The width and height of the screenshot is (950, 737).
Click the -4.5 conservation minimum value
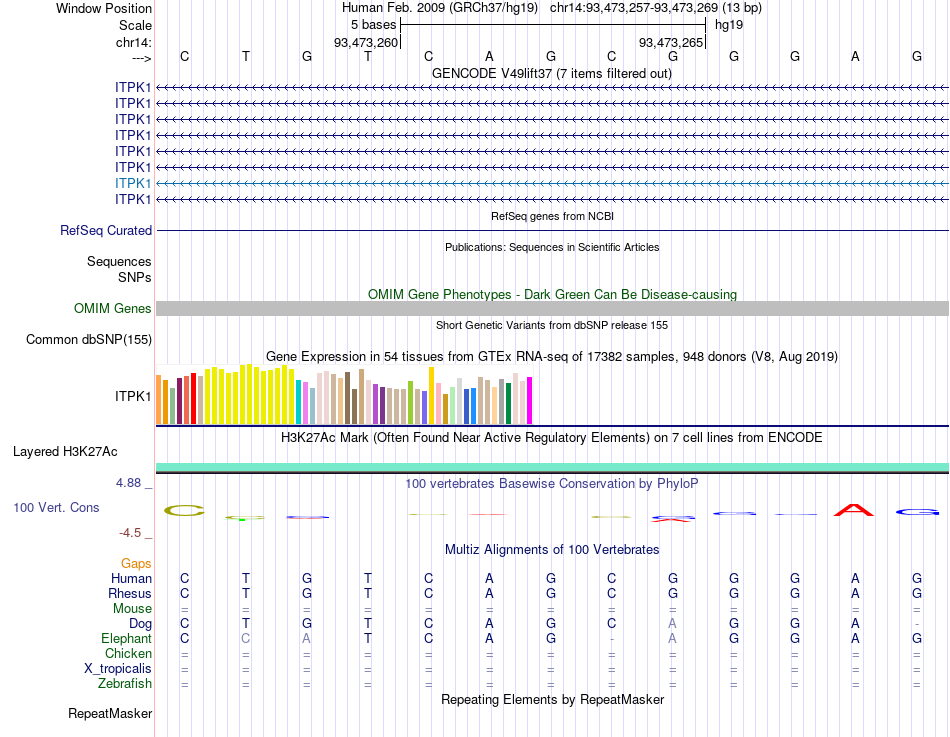[130, 533]
